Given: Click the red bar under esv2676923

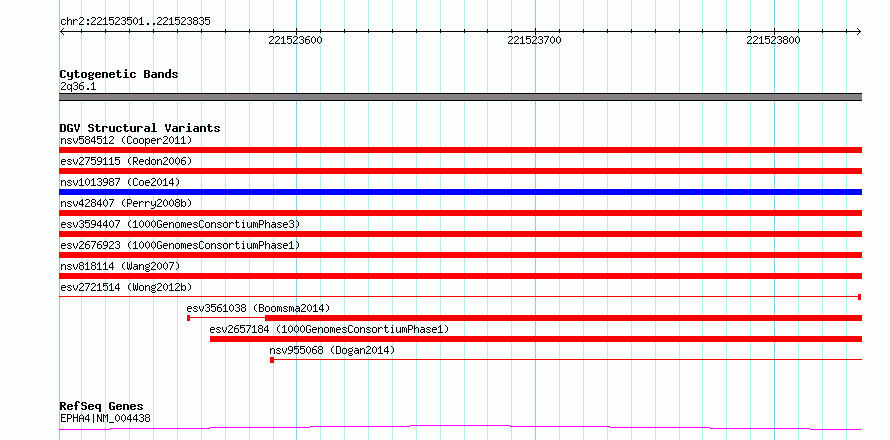Looking at the screenshot, I should pos(461,255).
